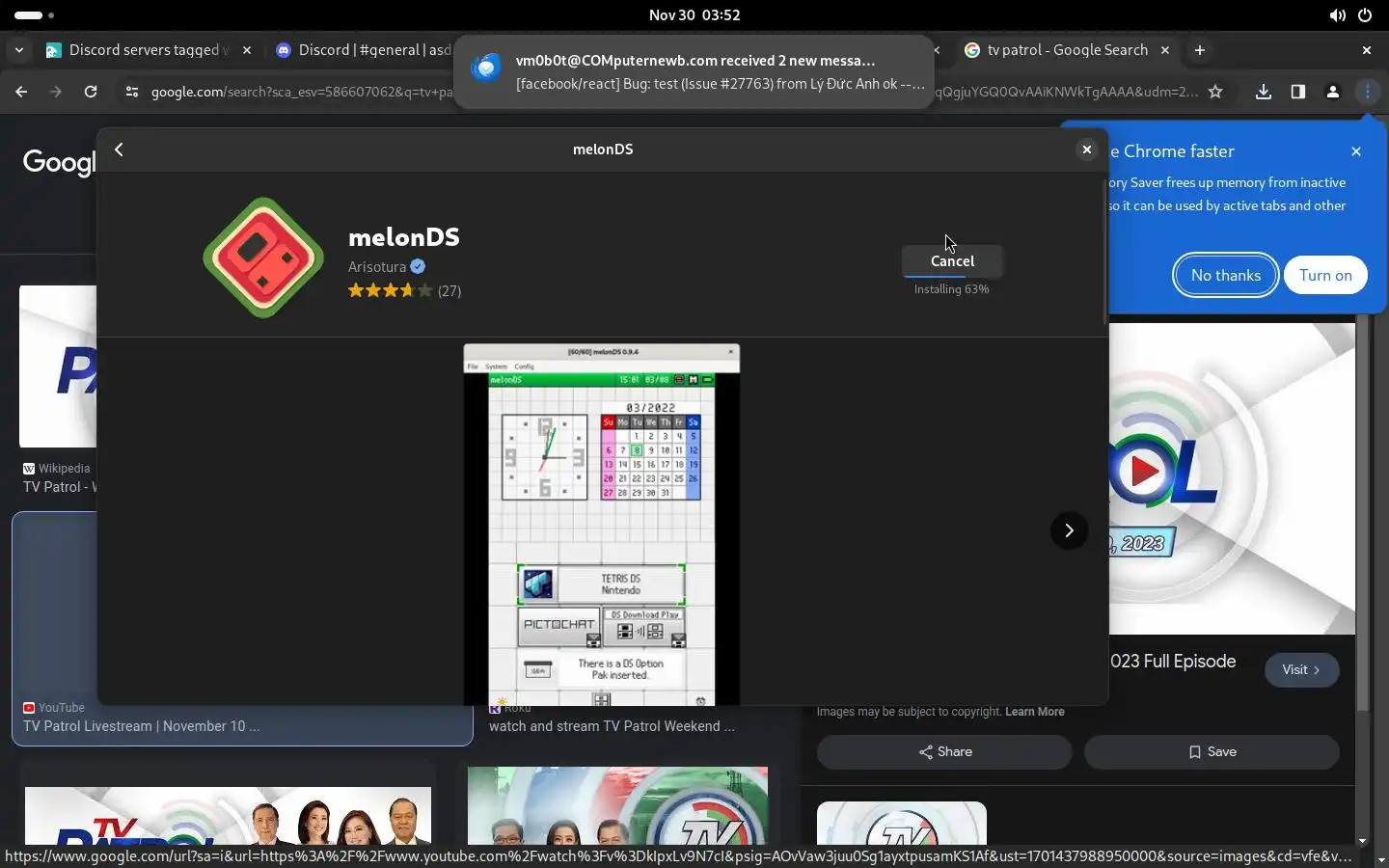
Task: Open the TV Patrol anchors thumbnail
Action: (x=228, y=815)
